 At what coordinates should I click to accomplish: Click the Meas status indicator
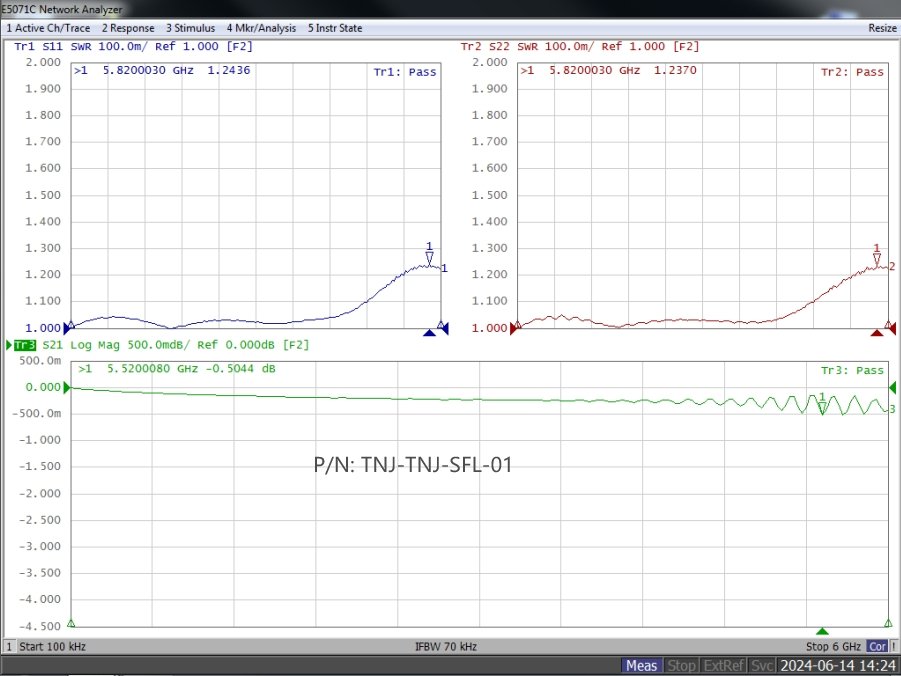point(641,666)
